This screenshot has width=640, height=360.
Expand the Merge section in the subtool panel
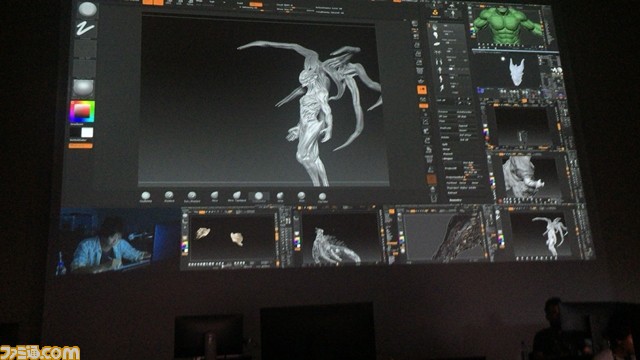[x=445, y=149]
